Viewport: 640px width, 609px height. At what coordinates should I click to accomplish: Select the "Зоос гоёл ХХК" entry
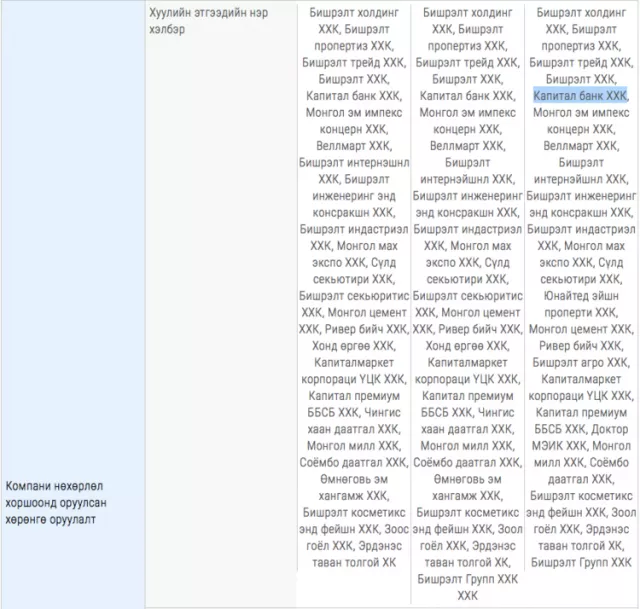pyautogui.click(x=353, y=538)
